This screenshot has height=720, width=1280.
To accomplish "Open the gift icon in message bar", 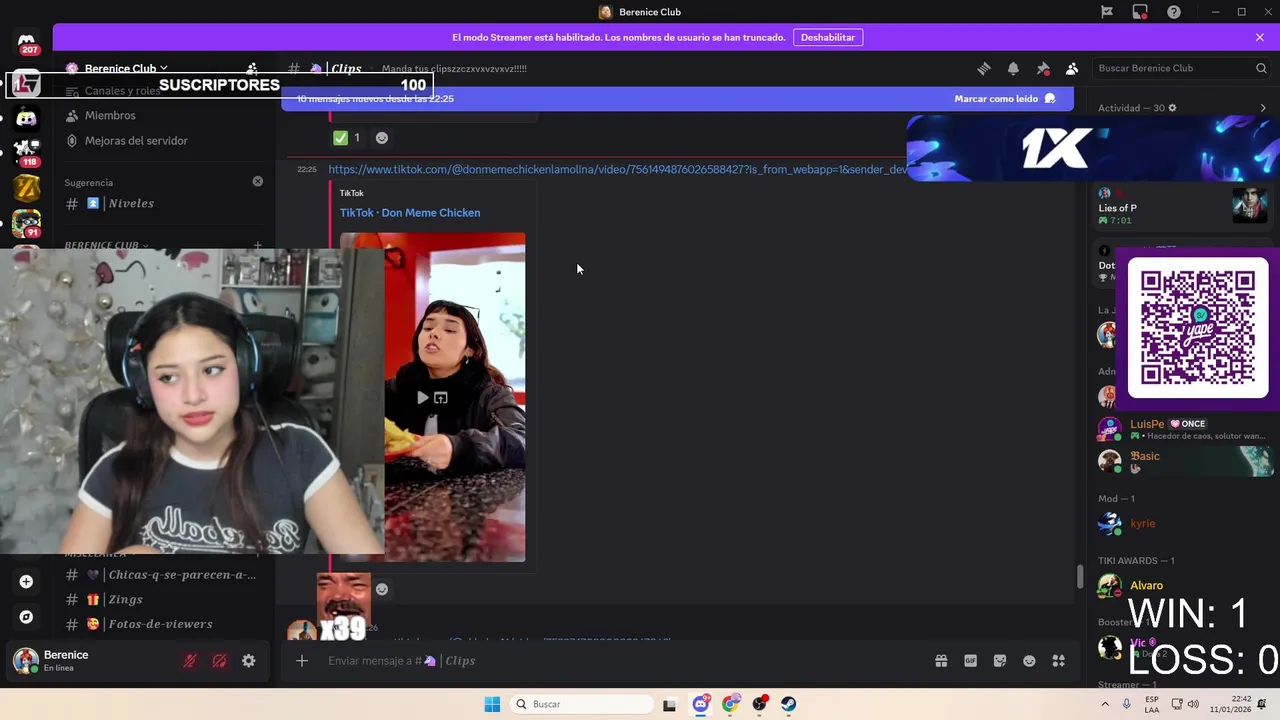I will pos(941,661).
